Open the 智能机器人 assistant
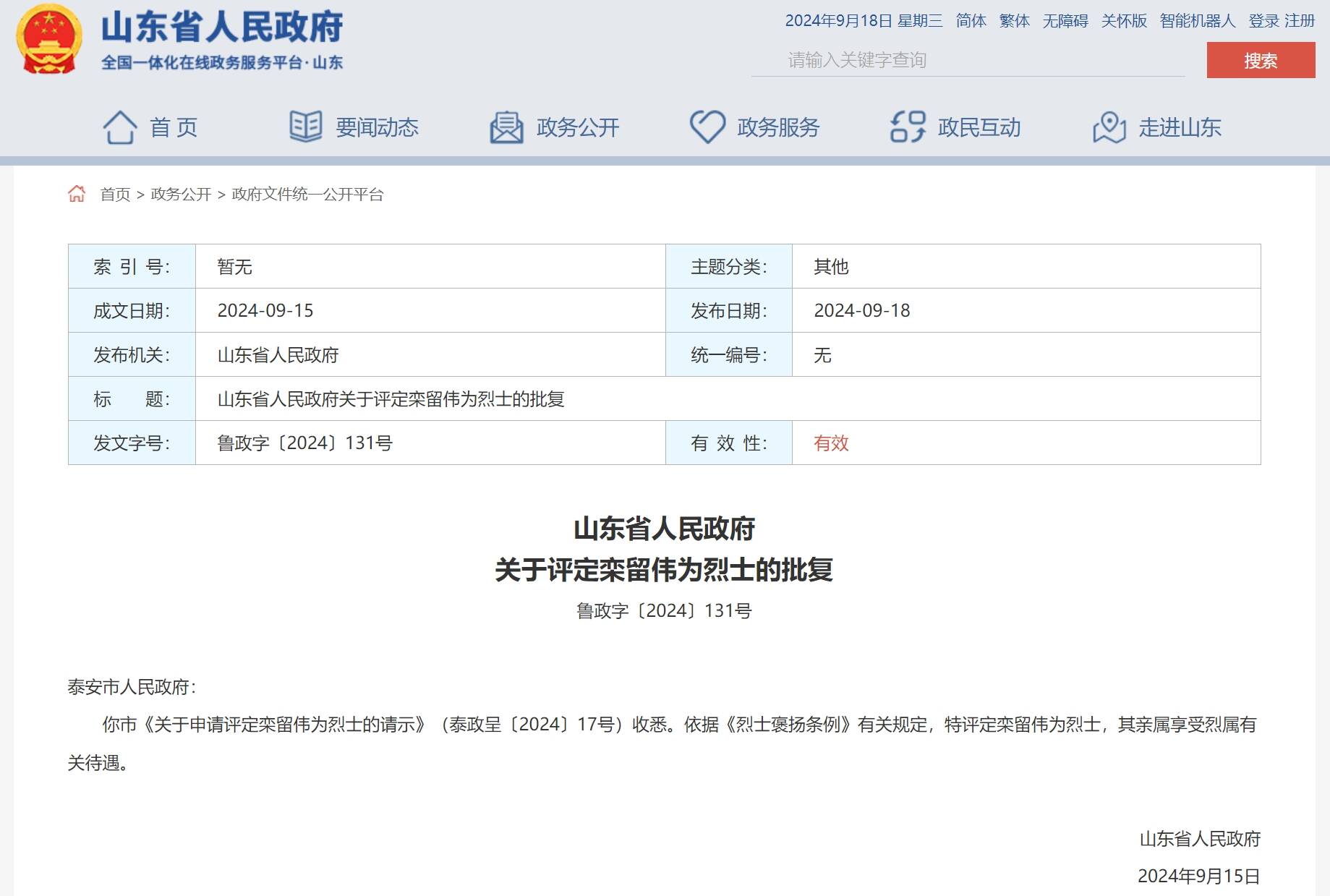This screenshot has width=1330, height=896. (1198, 21)
